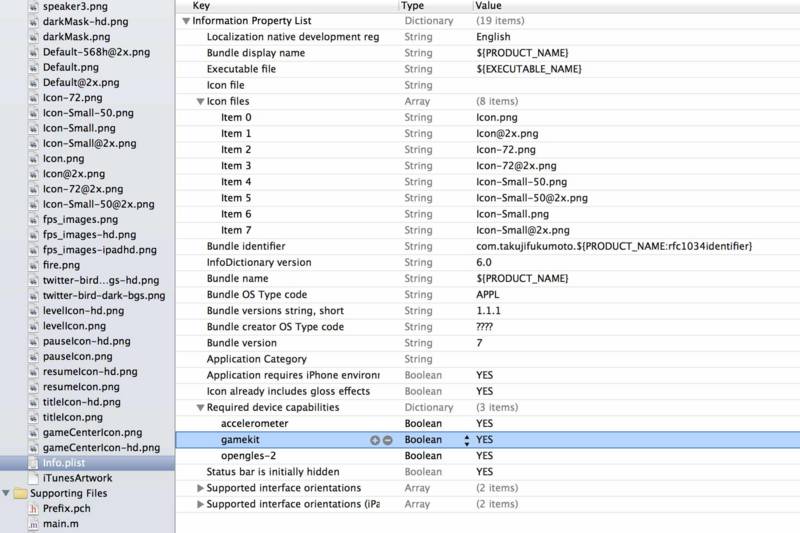Click the titleIcon.png file icon
Screen dimensions: 800x533
pyautogui.click(x=33, y=417)
